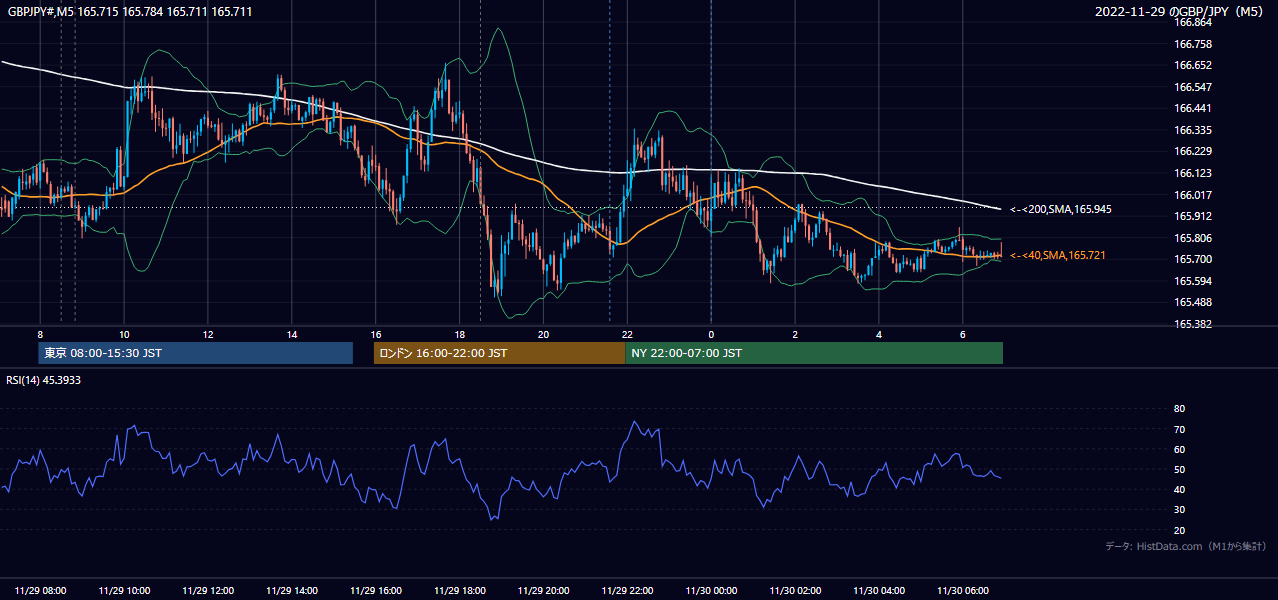Click the bottom date label 11/29 10:00
The width and height of the screenshot is (1278, 600).
[125, 591]
